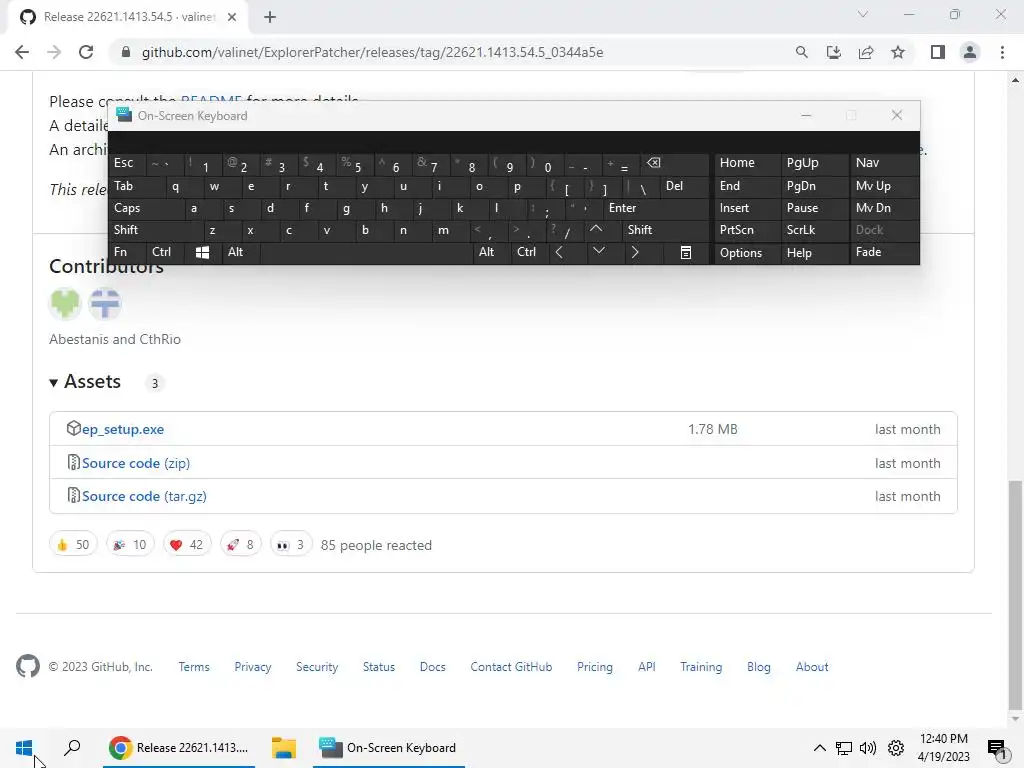Click the eyes reaction with 3
Screen dimensions: 1024x768
coord(291,544)
